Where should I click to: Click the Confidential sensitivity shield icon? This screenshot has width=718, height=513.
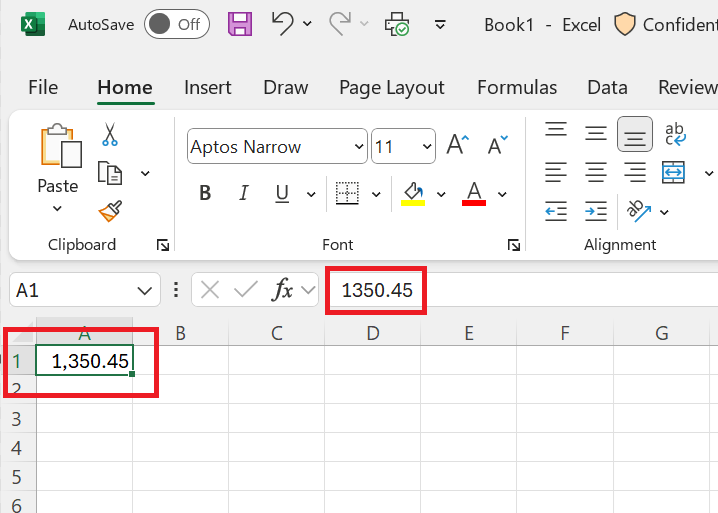point(625,24)
